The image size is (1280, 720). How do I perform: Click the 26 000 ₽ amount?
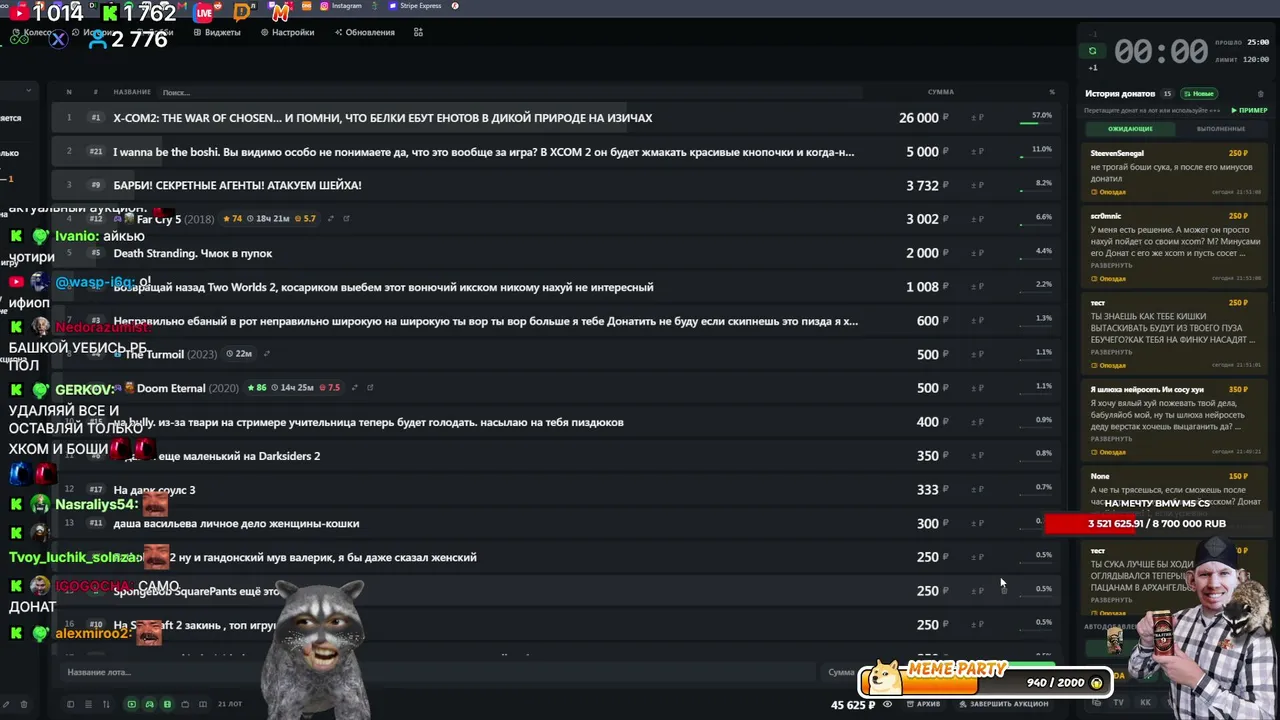923,118
